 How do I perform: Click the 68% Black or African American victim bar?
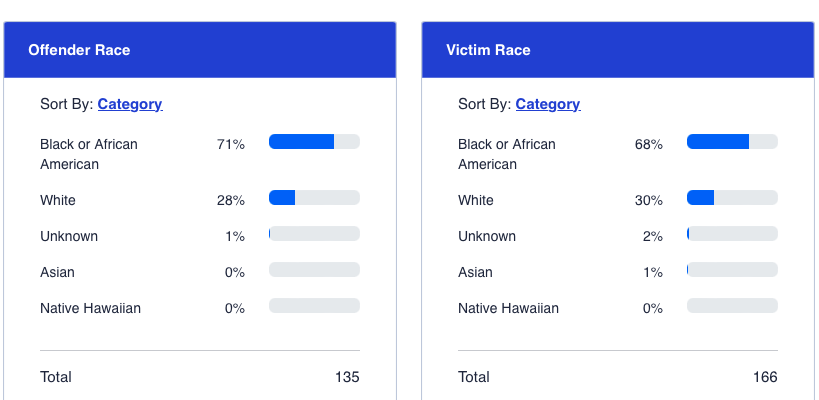point(732,142)
